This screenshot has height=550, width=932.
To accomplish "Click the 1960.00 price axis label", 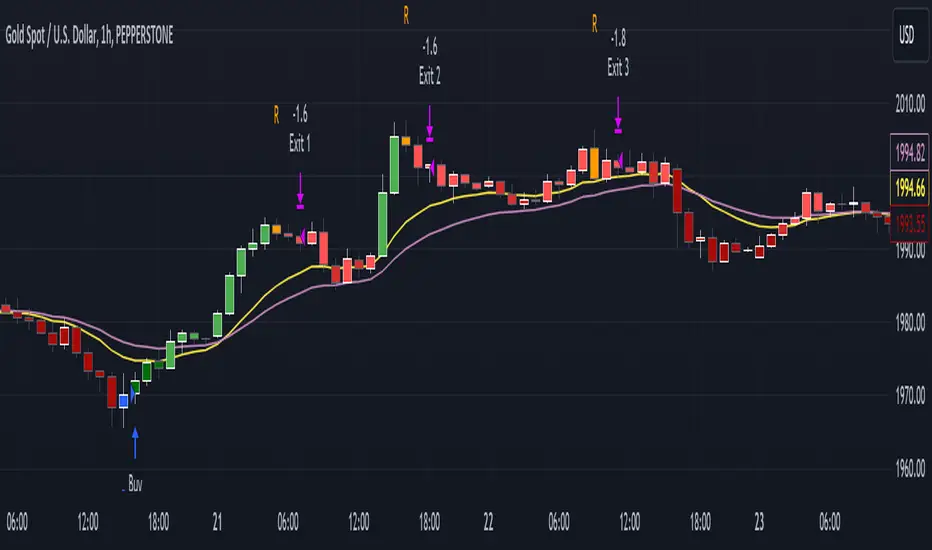I will pyautogui.click(x=910, y=469).
